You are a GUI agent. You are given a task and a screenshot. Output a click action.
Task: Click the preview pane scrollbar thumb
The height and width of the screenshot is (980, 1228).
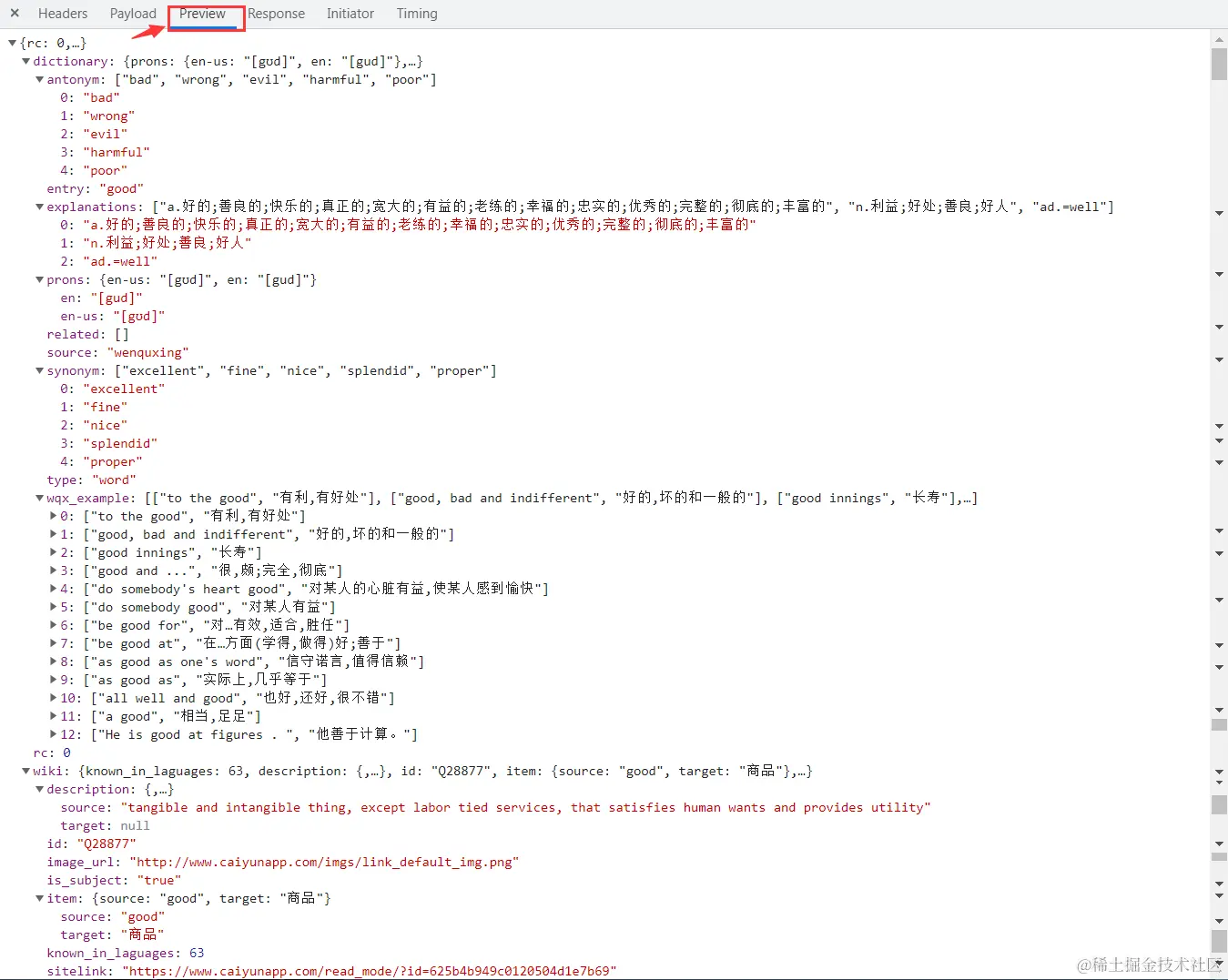pyautogui.click(x=1219, y=64)
